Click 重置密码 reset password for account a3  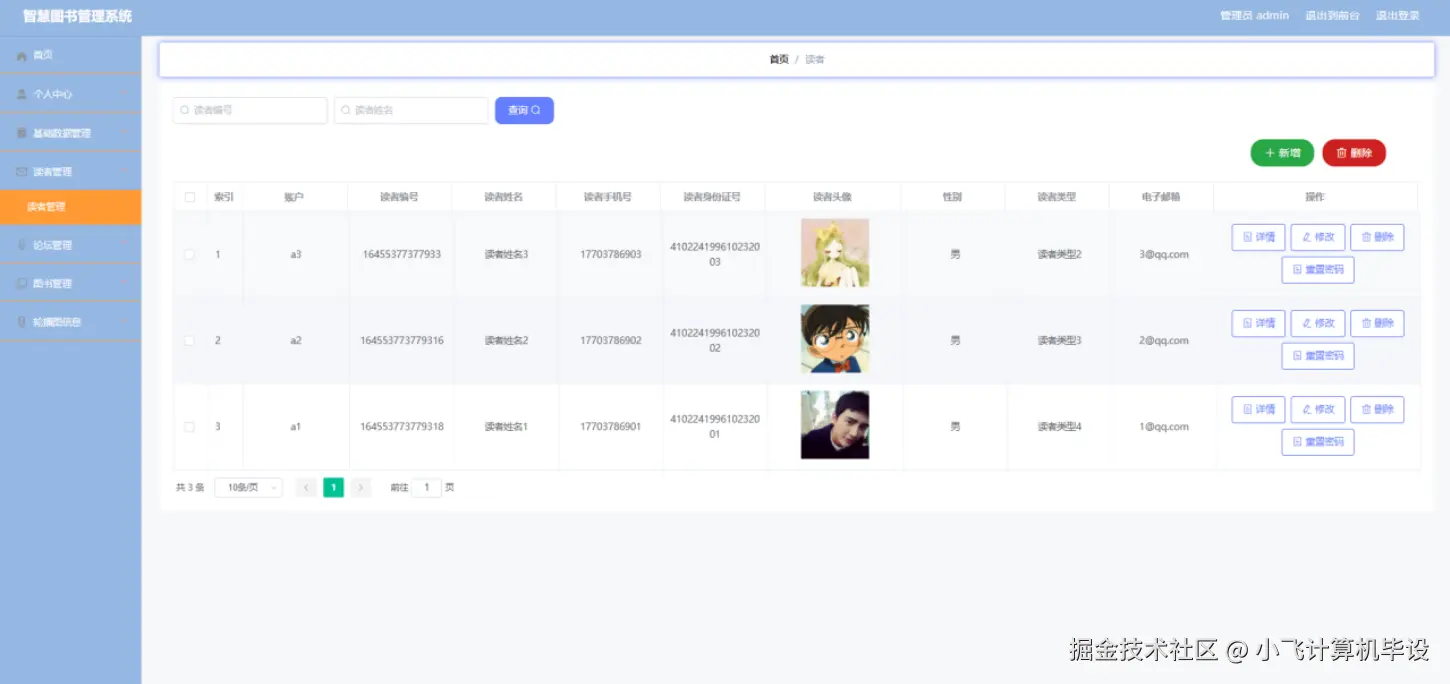(1318, 270)
